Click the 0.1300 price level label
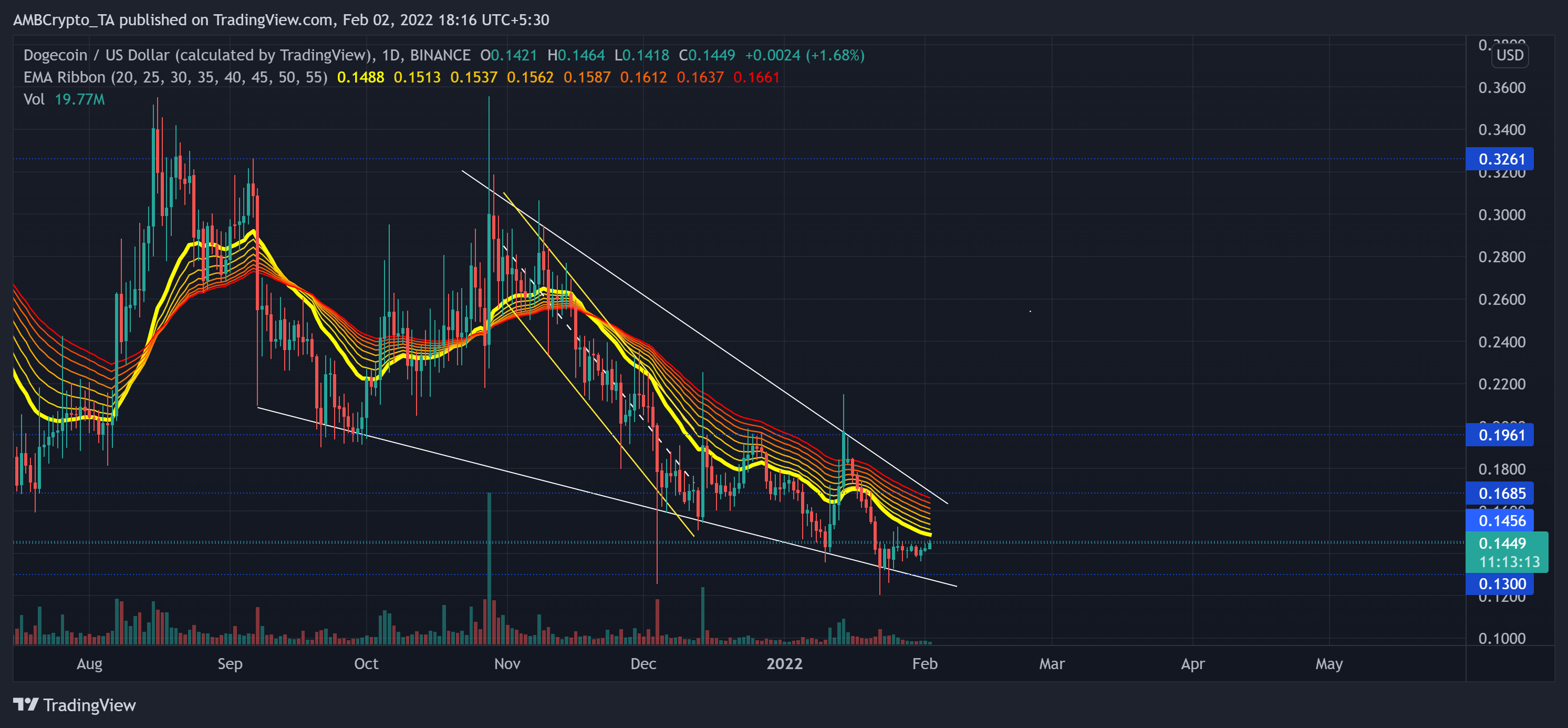The image size is (1568, 728). tap(1499, 584)
